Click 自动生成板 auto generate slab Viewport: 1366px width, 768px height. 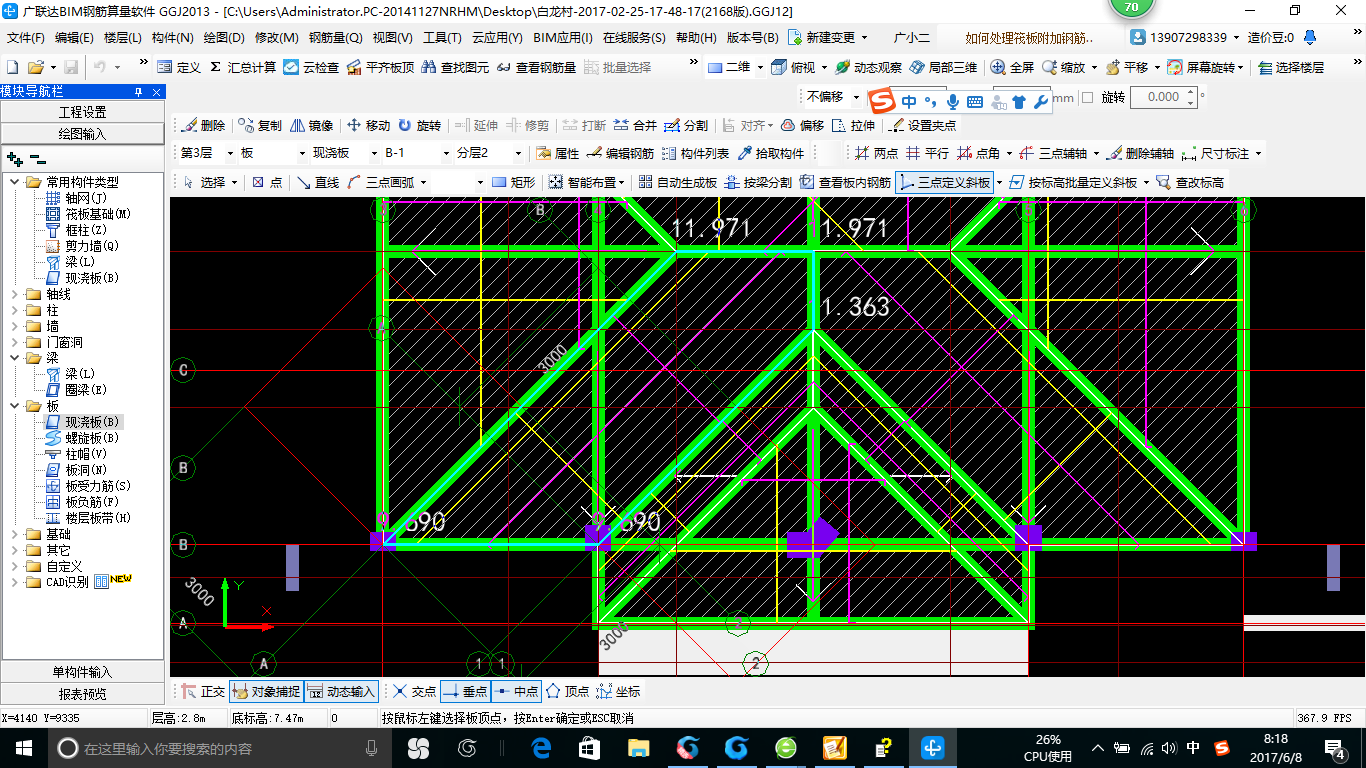677,182
